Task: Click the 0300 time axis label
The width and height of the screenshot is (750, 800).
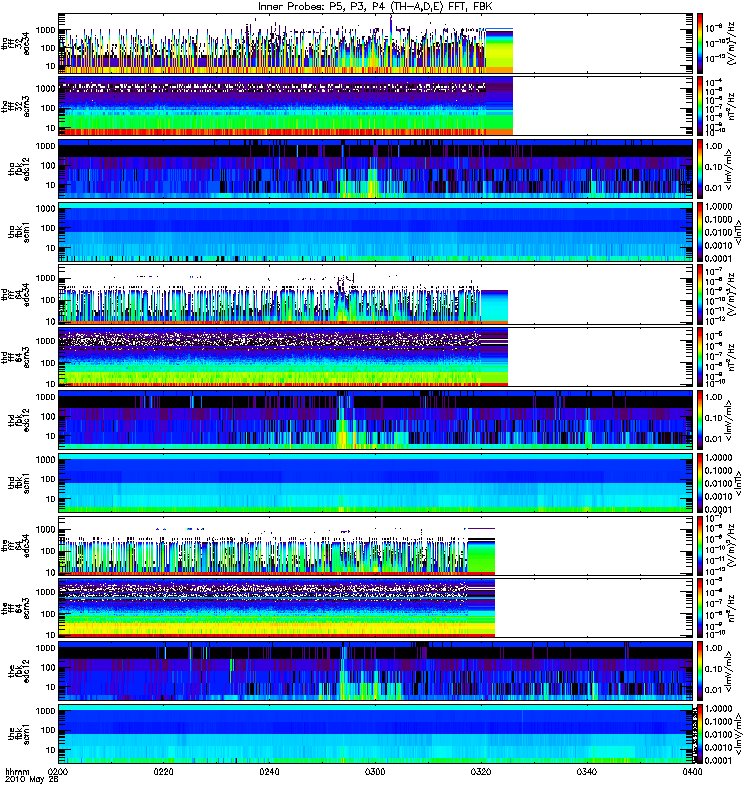Action: pos(375,771)
